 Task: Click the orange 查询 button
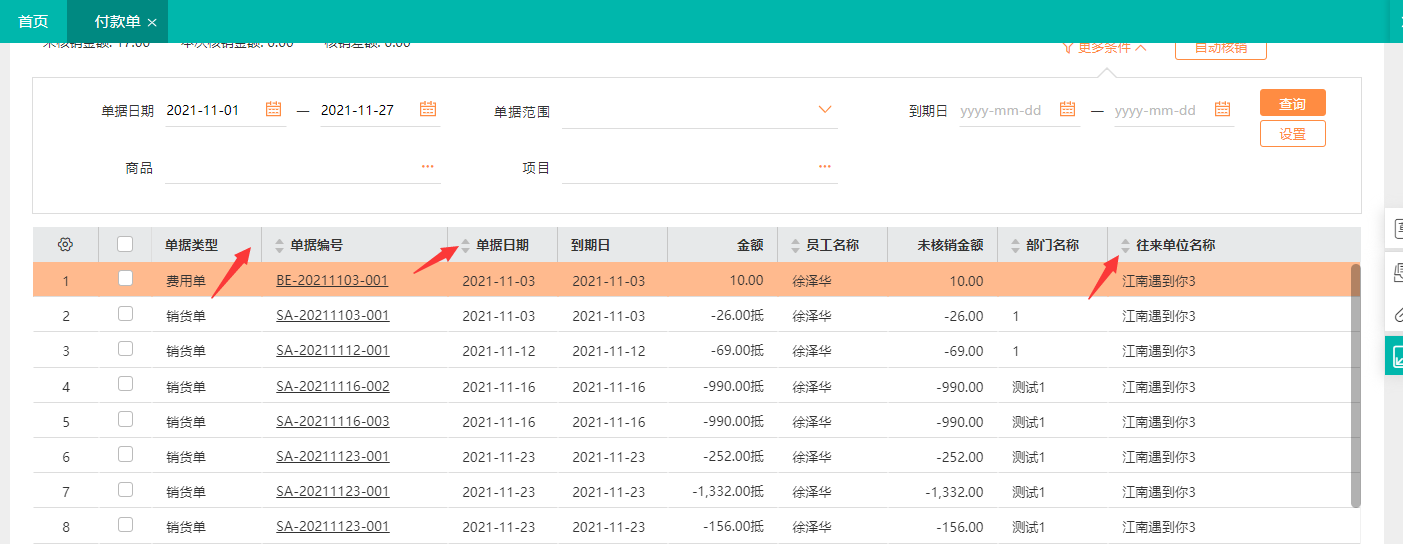[1292, 104]
